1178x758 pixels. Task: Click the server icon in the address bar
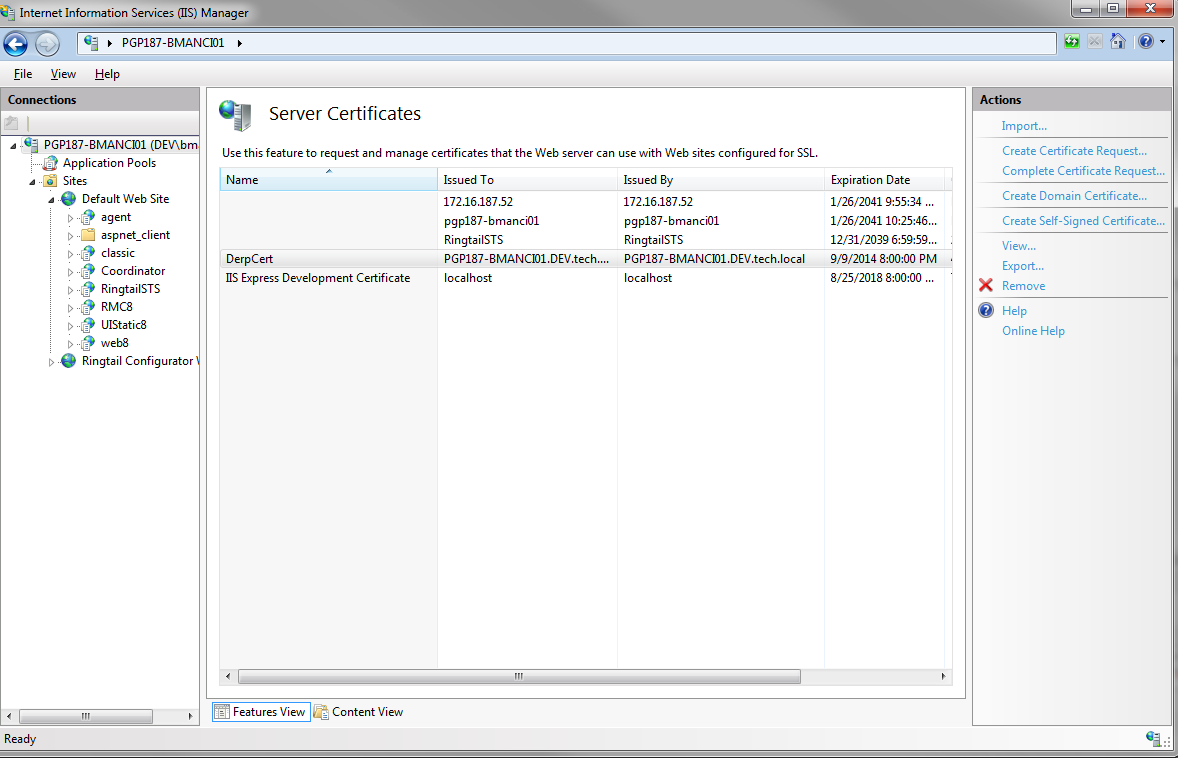point(91,43)
